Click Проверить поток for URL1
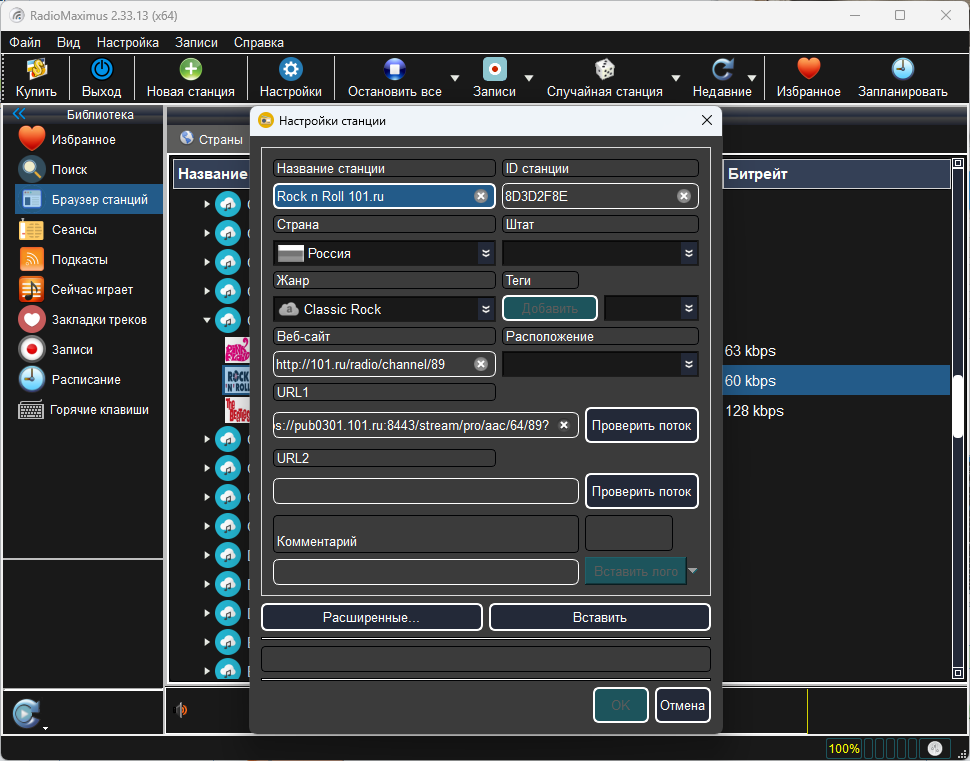 tap(642, 425)
